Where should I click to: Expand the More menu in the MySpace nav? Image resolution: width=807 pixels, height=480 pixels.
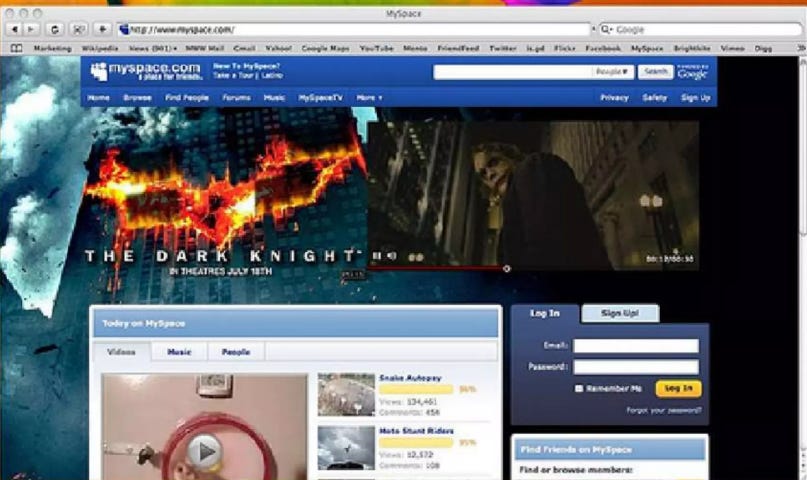coord(370,98)
